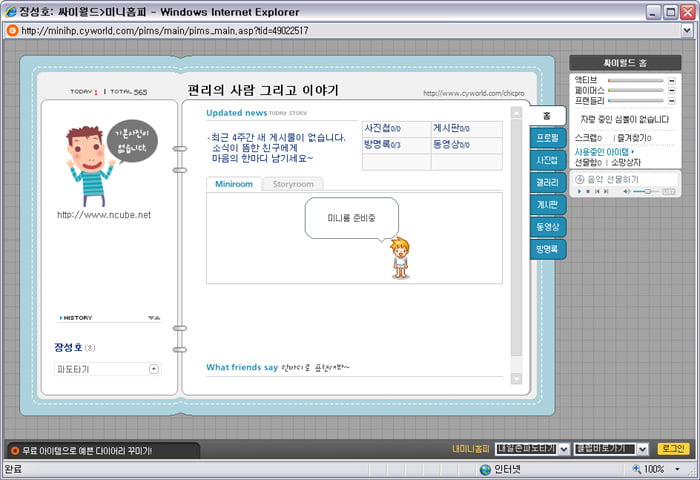Open the music playlist icon beside volume
This screenshot has width=700, height=480.
point(668,192)
